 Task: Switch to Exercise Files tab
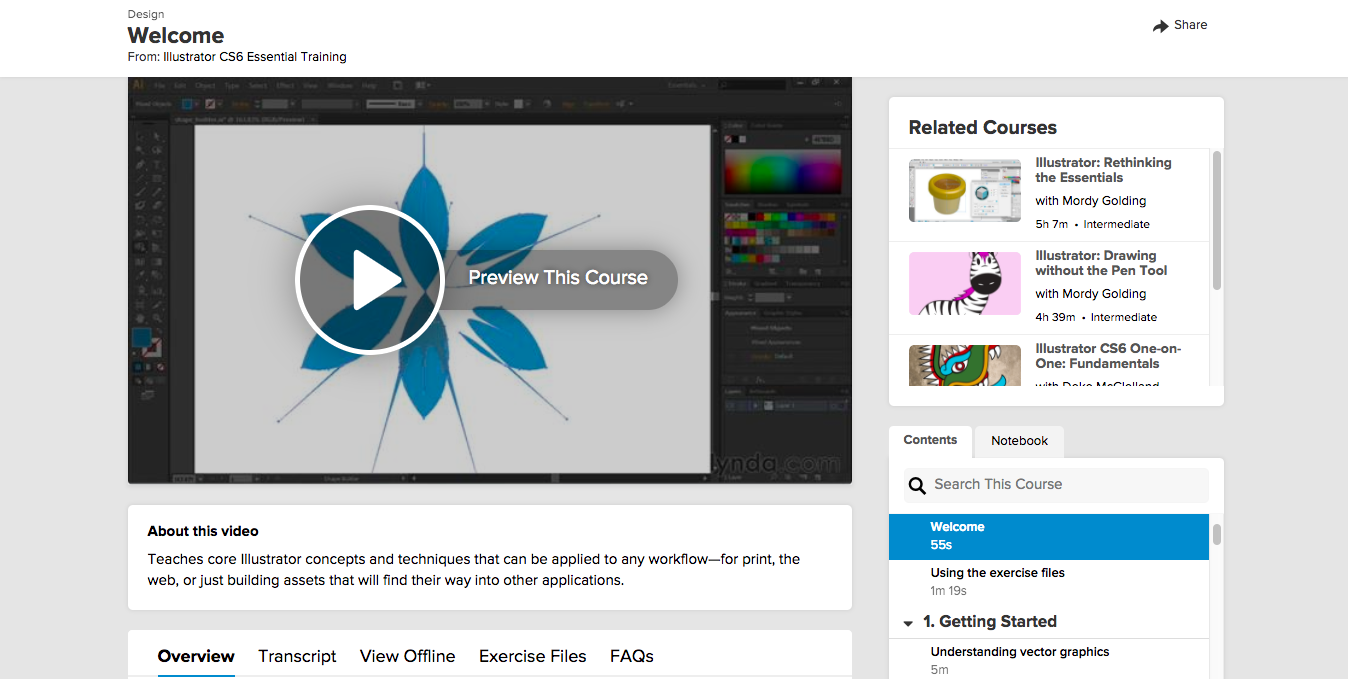[532, 656]
